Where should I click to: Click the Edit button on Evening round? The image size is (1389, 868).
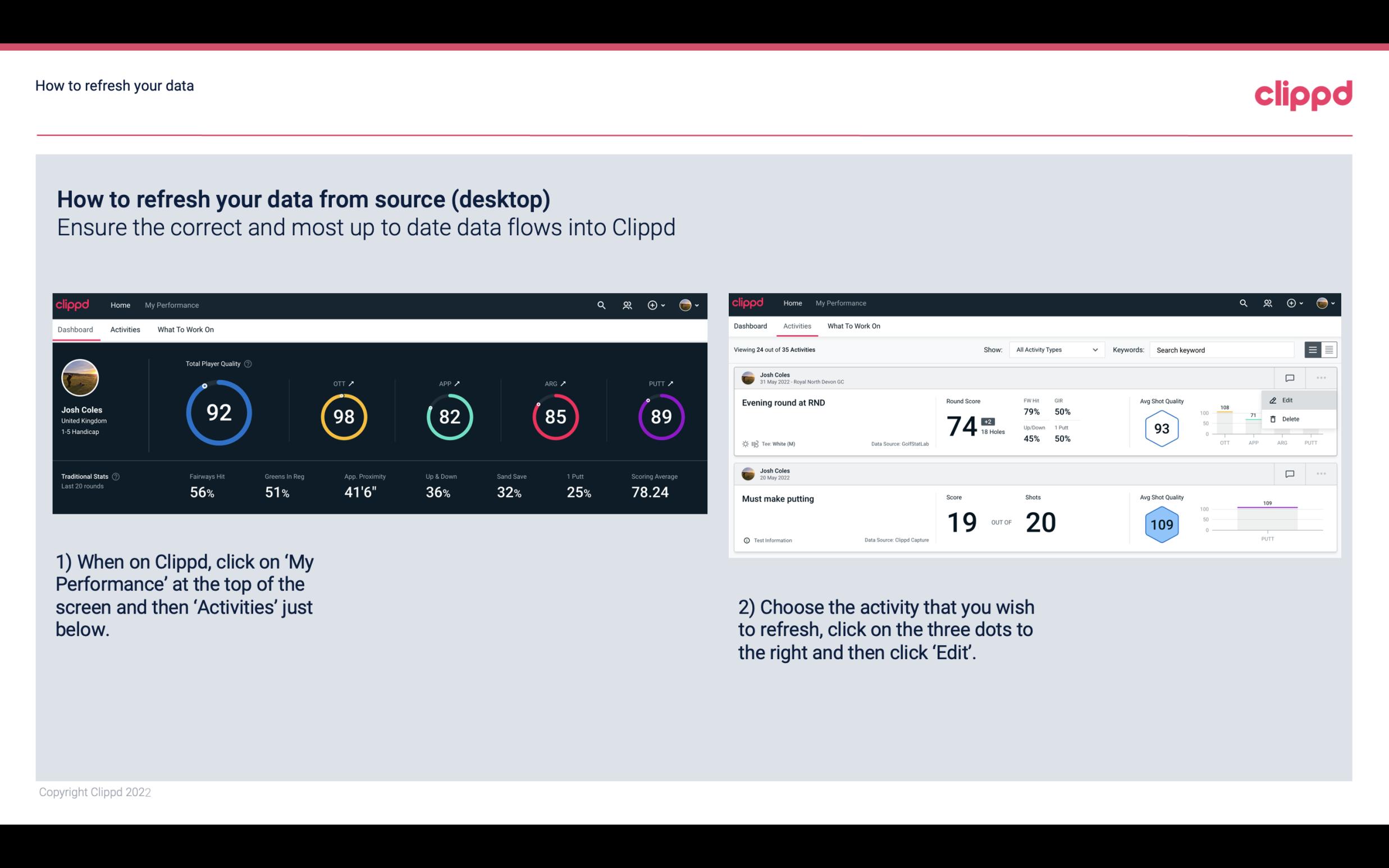pyautogui.click(x=1288, y=400)
